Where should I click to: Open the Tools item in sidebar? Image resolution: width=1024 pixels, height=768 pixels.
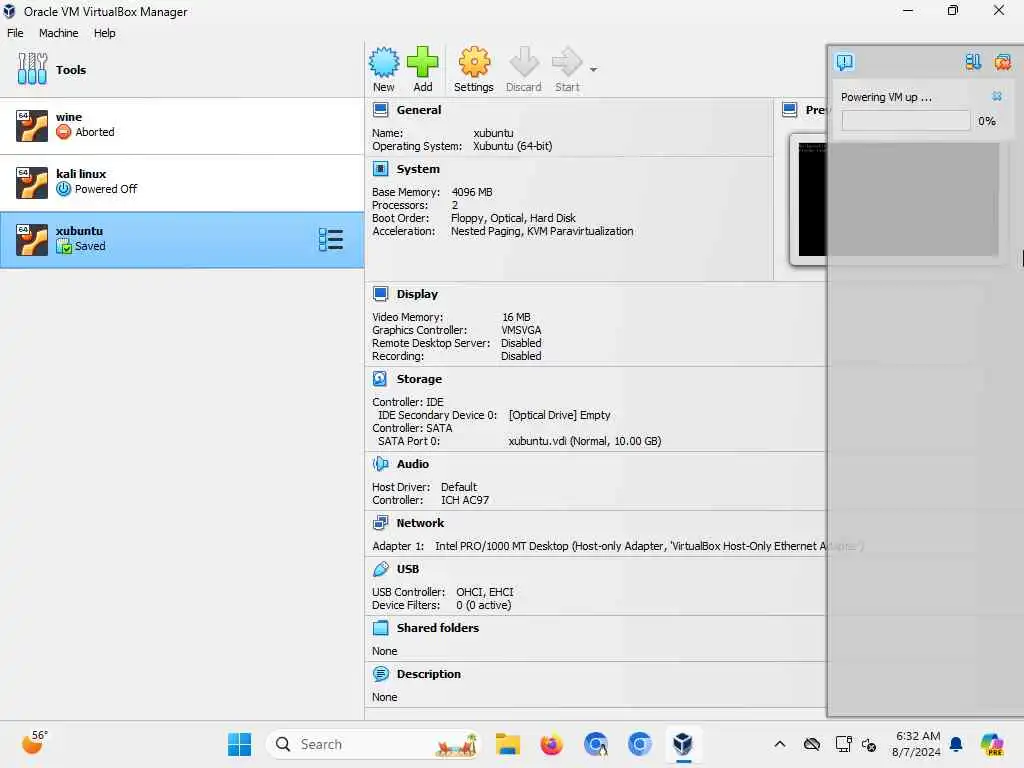coord(182,70)
